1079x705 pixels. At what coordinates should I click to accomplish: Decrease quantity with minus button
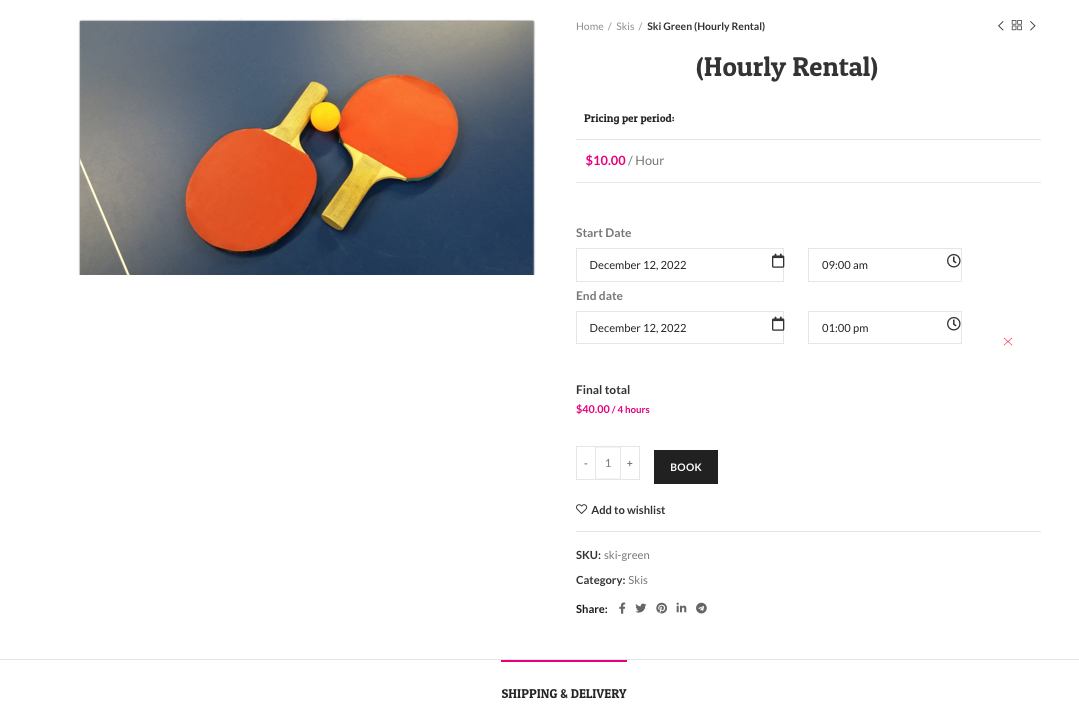[x=586, y=463]
